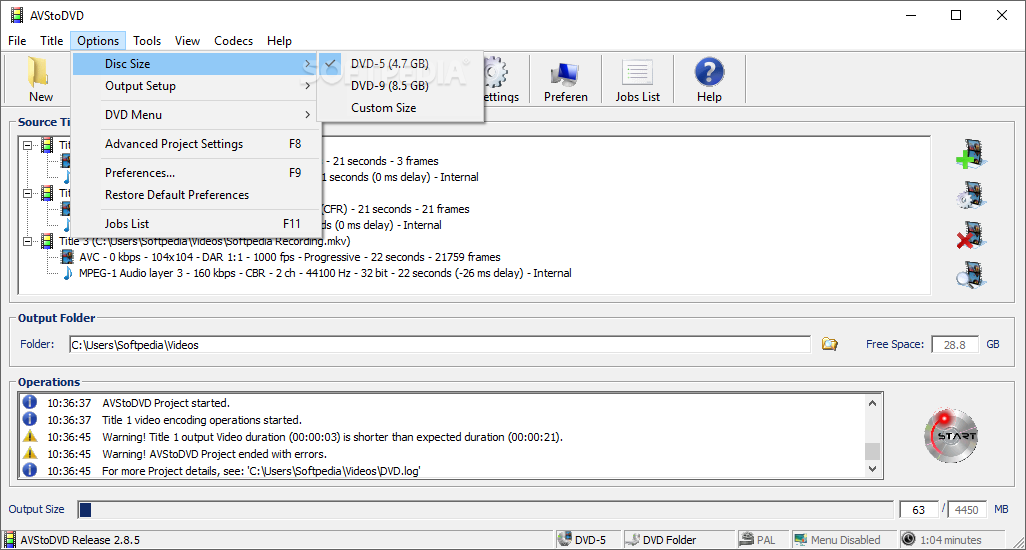
Task: Open the Help menu
Action: [x=279, y=41]
